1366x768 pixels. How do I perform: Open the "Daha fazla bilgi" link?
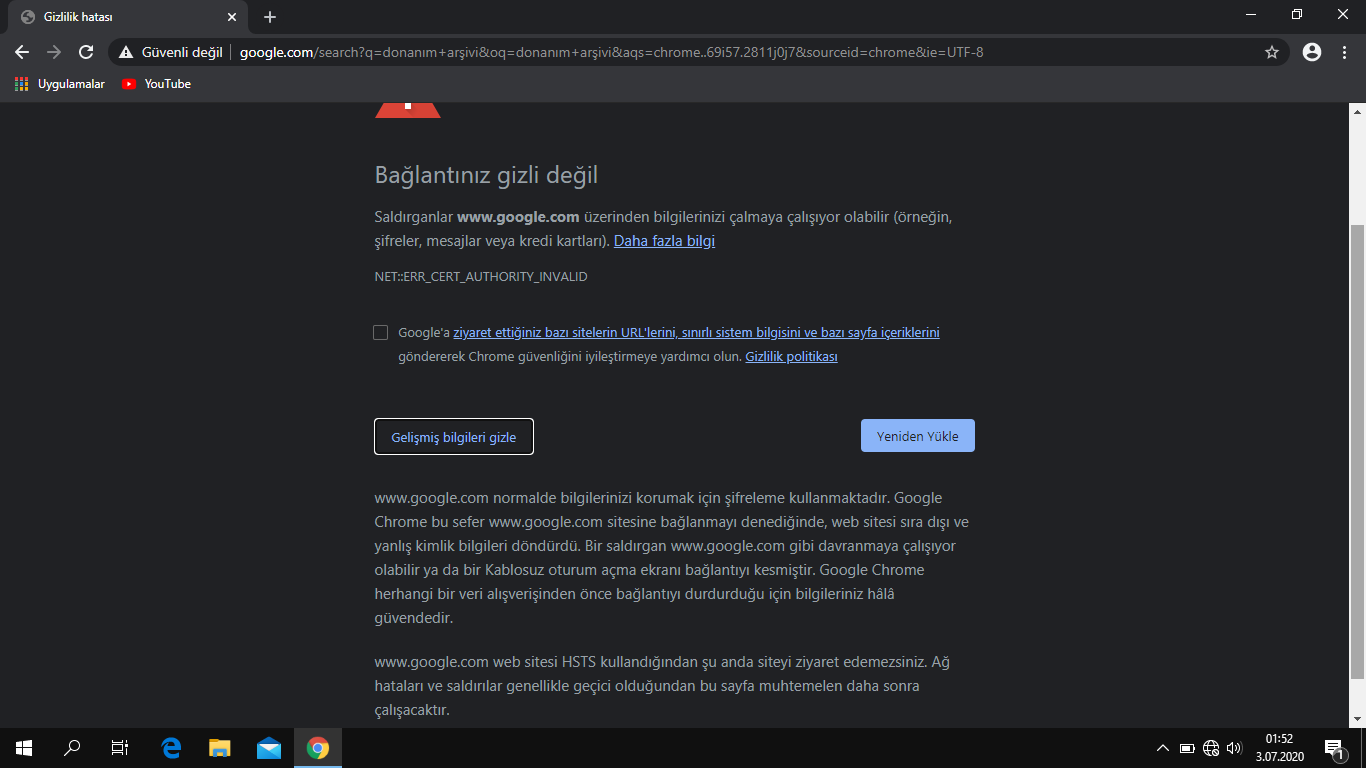click(x=664, y=241)
